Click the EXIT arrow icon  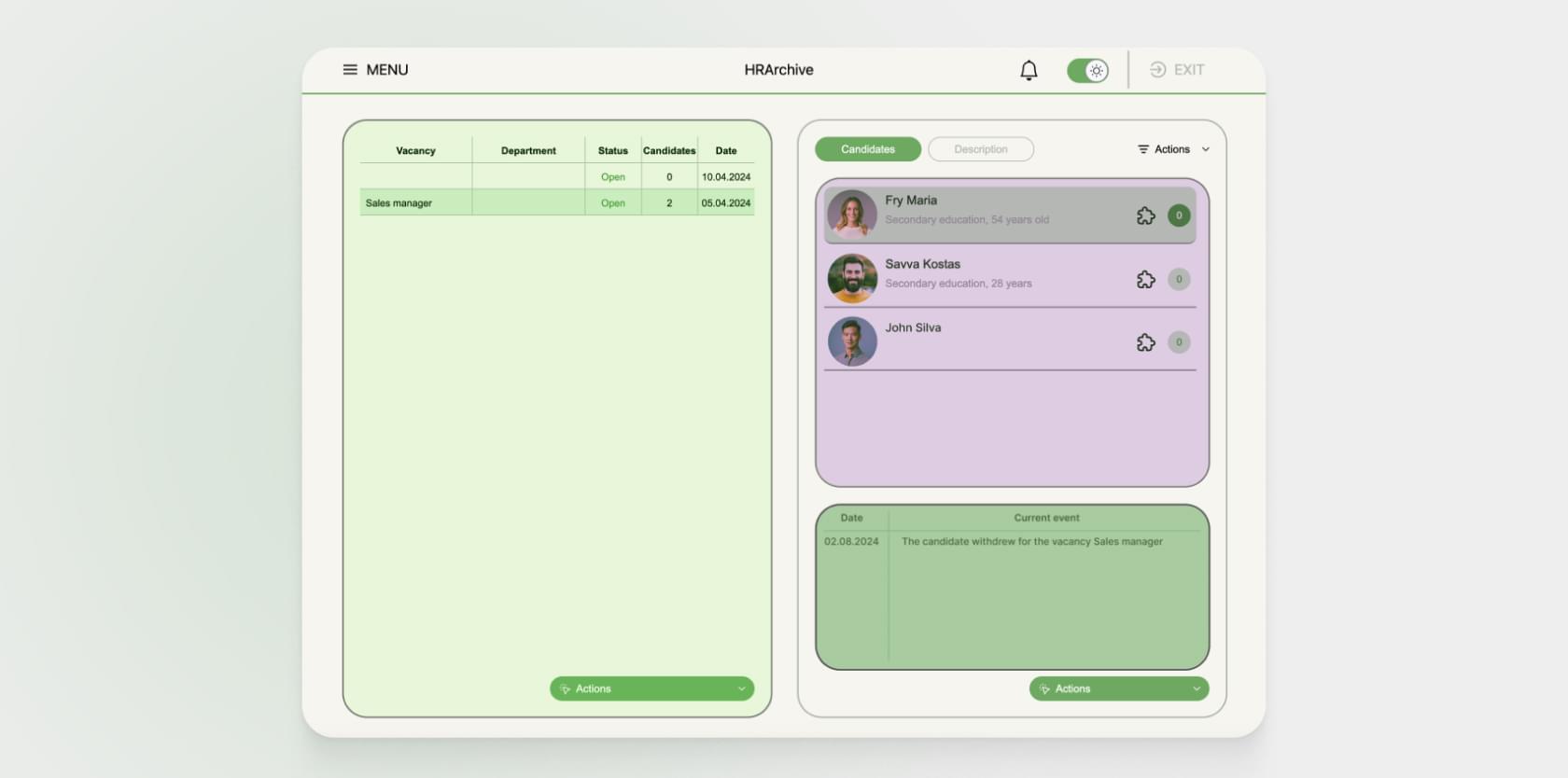click(x=1157, y=70)
